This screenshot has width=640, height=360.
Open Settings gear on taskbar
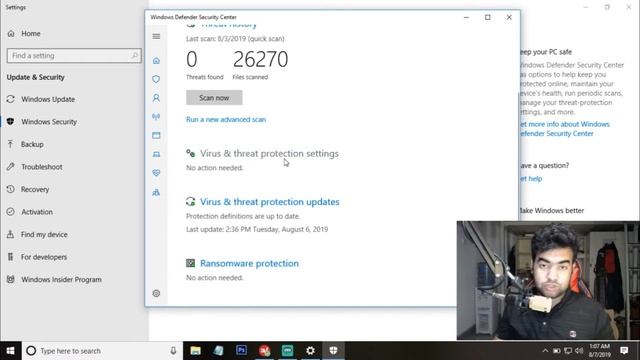[310, 351]
